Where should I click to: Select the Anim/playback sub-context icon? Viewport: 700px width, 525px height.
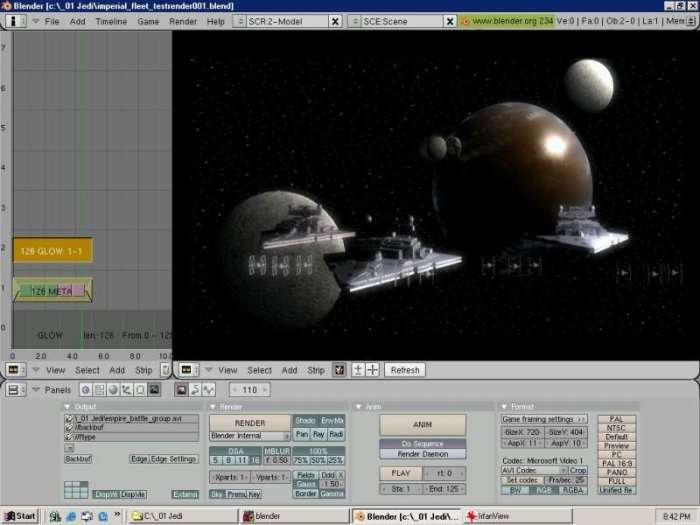tap(195, 390)
